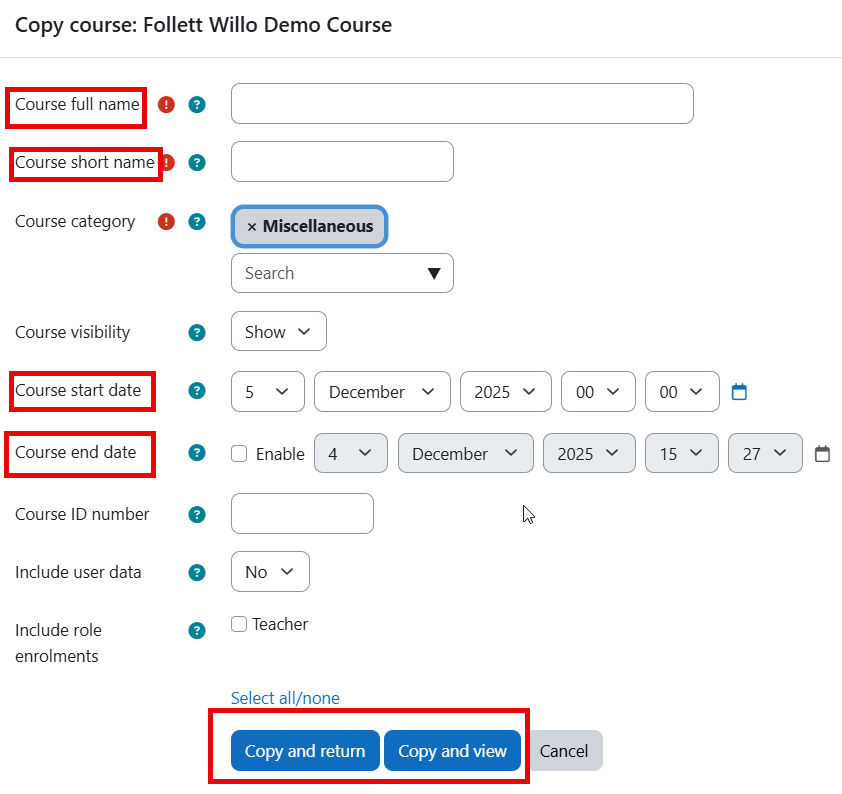842x794 pixels.
Task: Open help for Include role enrolments
Action: [196, 630]
